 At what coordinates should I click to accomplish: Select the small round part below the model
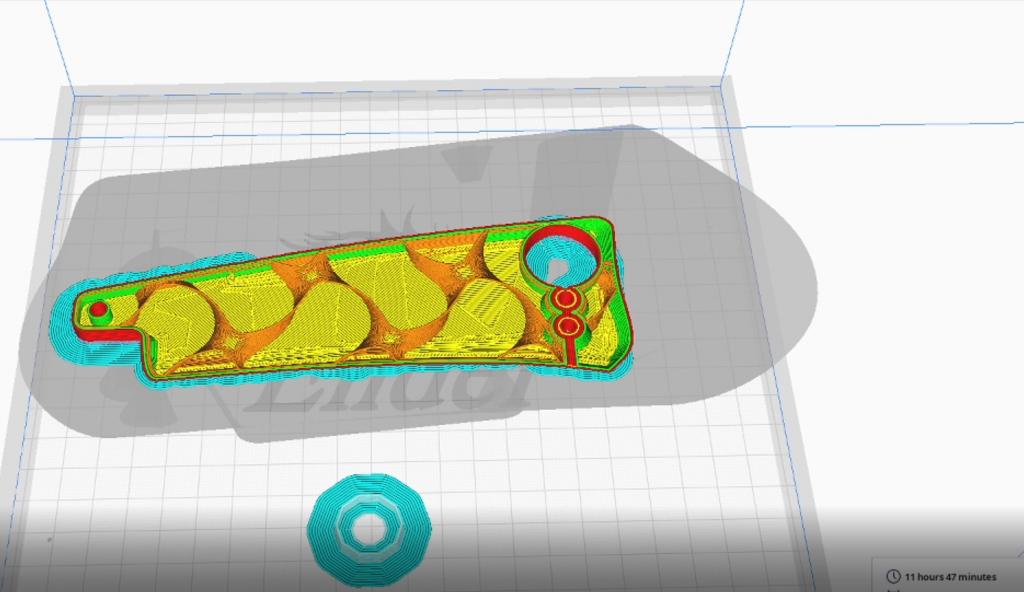coord(369,523)
